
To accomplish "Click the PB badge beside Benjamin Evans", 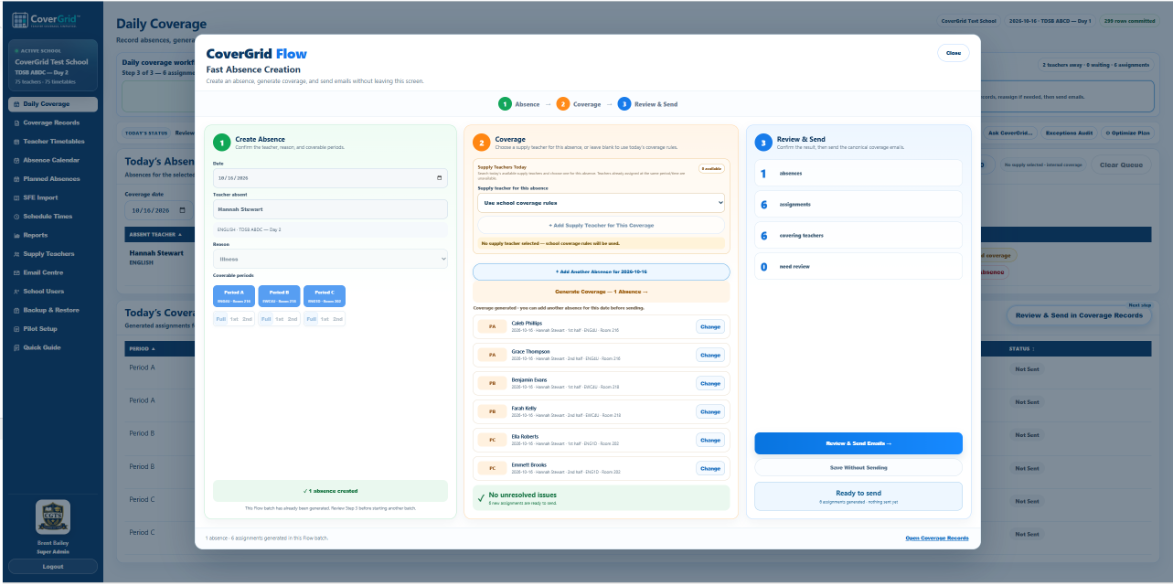I will pyautogui.click(x=492, y=383).
